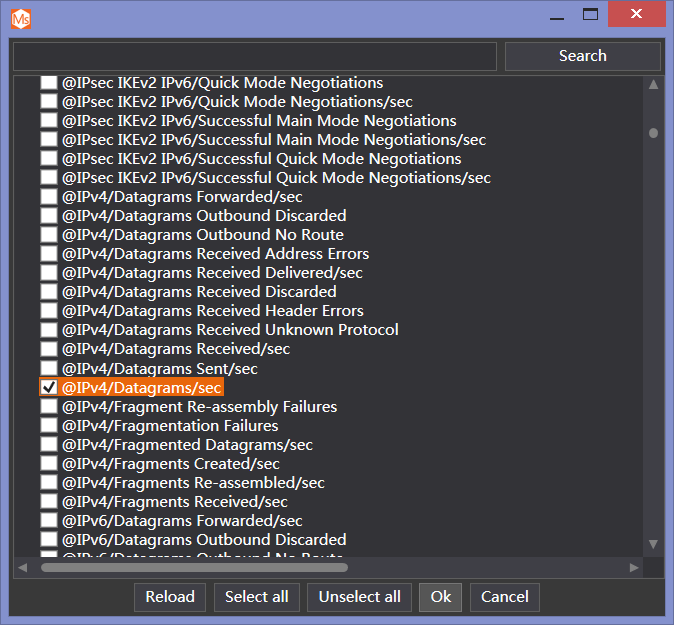Check @IPv4/Datagrams Outbound No Route

point(49,235)
